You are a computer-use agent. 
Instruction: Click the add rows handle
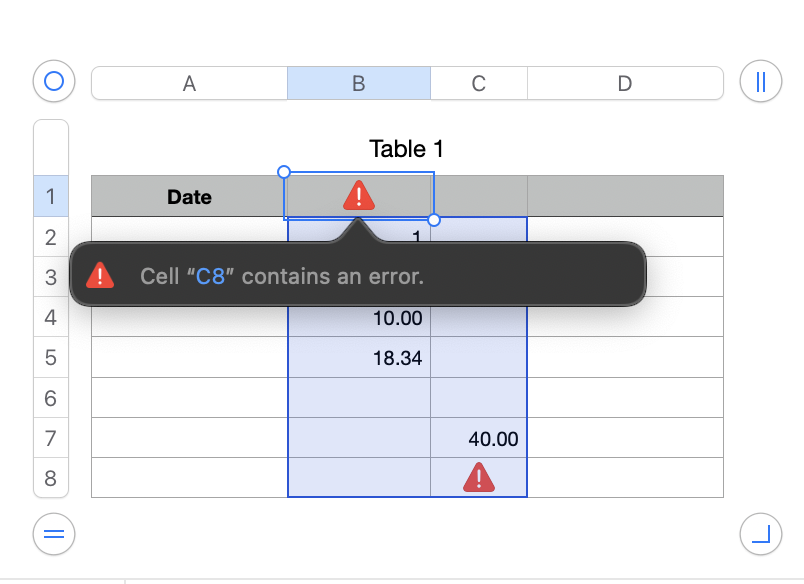click(54, 535)
